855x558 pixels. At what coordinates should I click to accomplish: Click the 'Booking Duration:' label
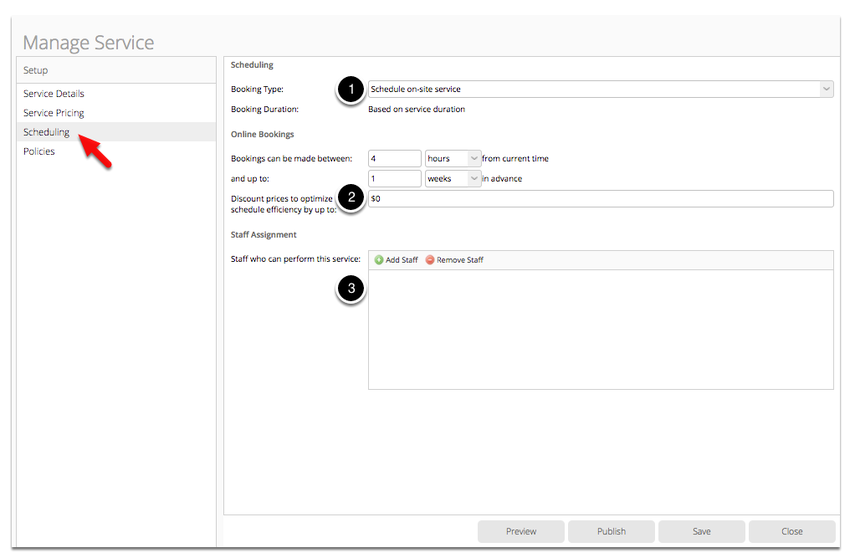click(265, 109)
